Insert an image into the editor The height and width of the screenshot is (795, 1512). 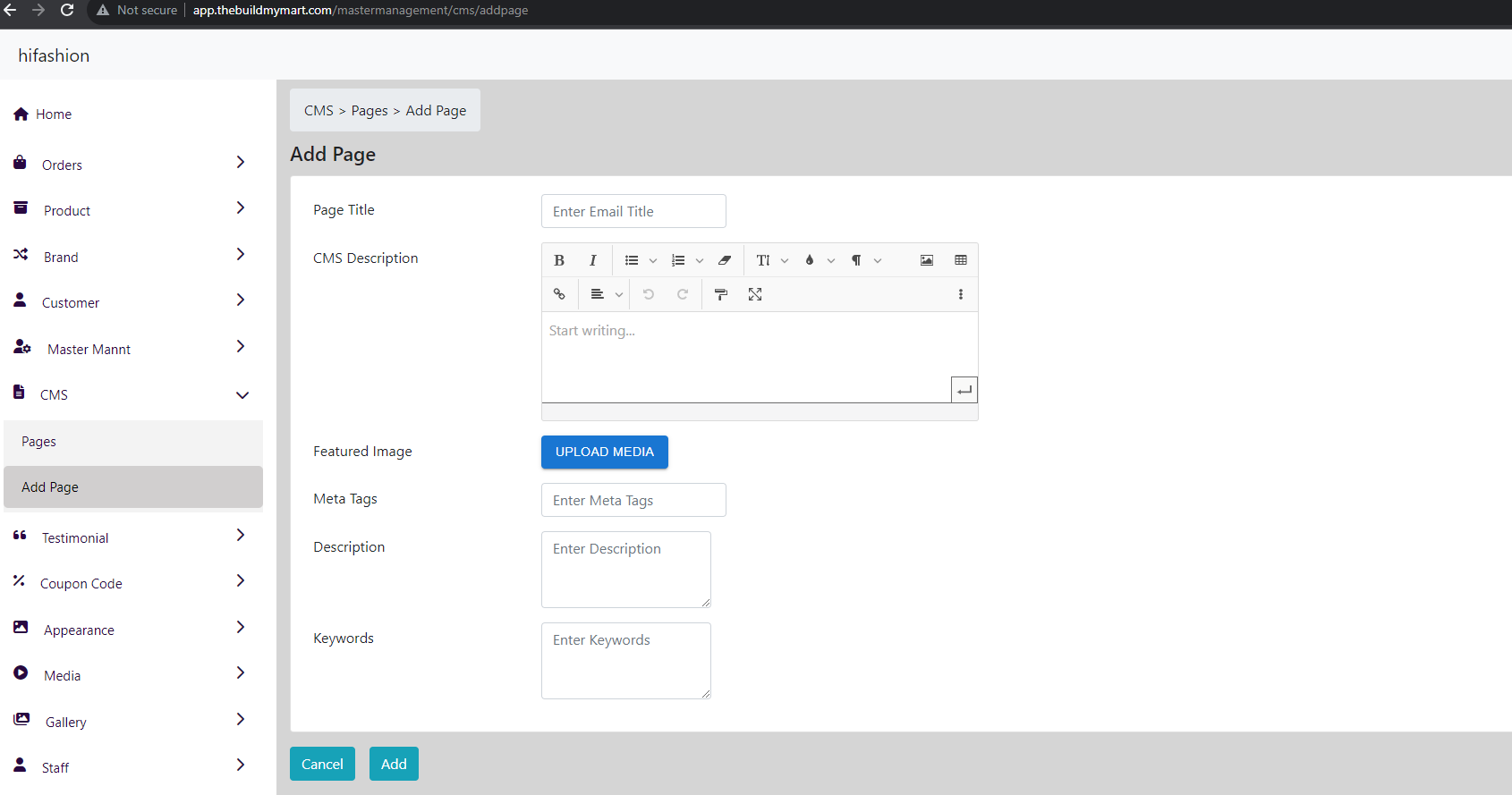pos(927,260)
